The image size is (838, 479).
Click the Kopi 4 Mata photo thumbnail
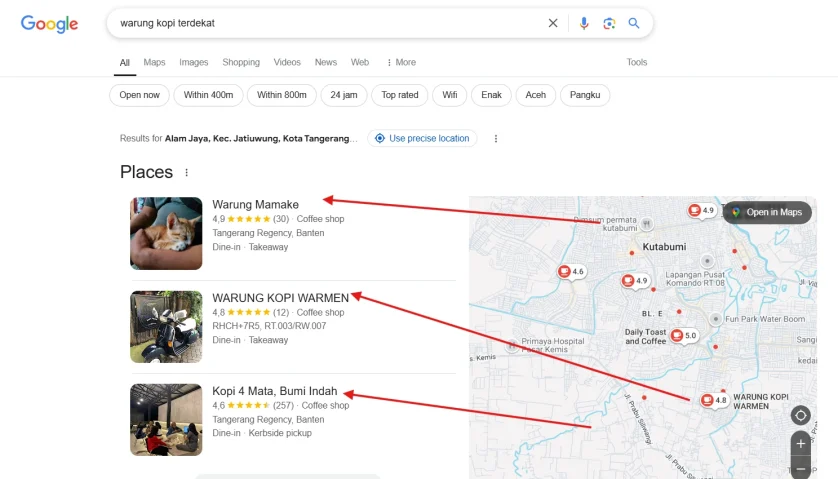point(166,420)
